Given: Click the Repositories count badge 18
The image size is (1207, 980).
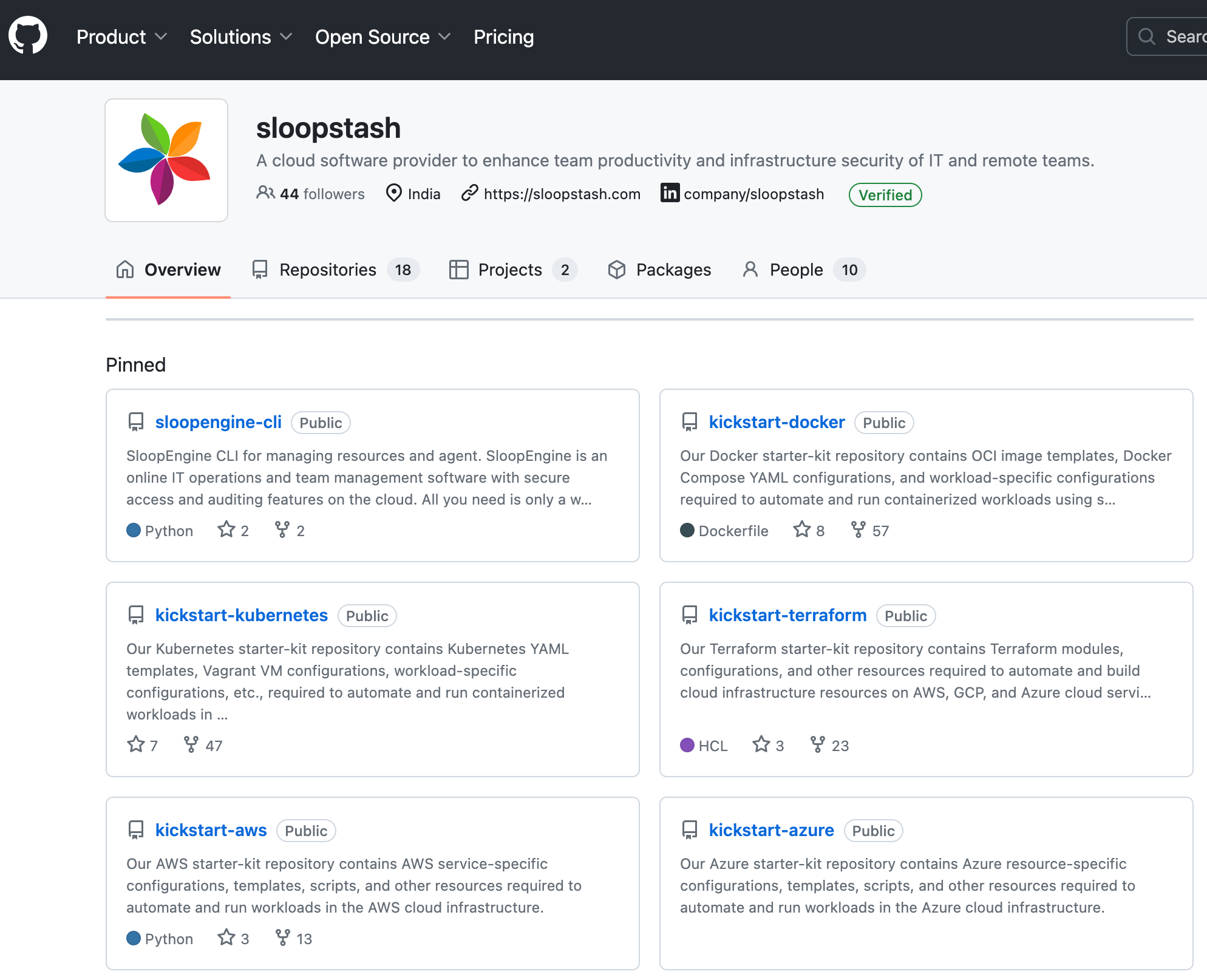Looking at the screenshot, I should (x=403, y=270).
